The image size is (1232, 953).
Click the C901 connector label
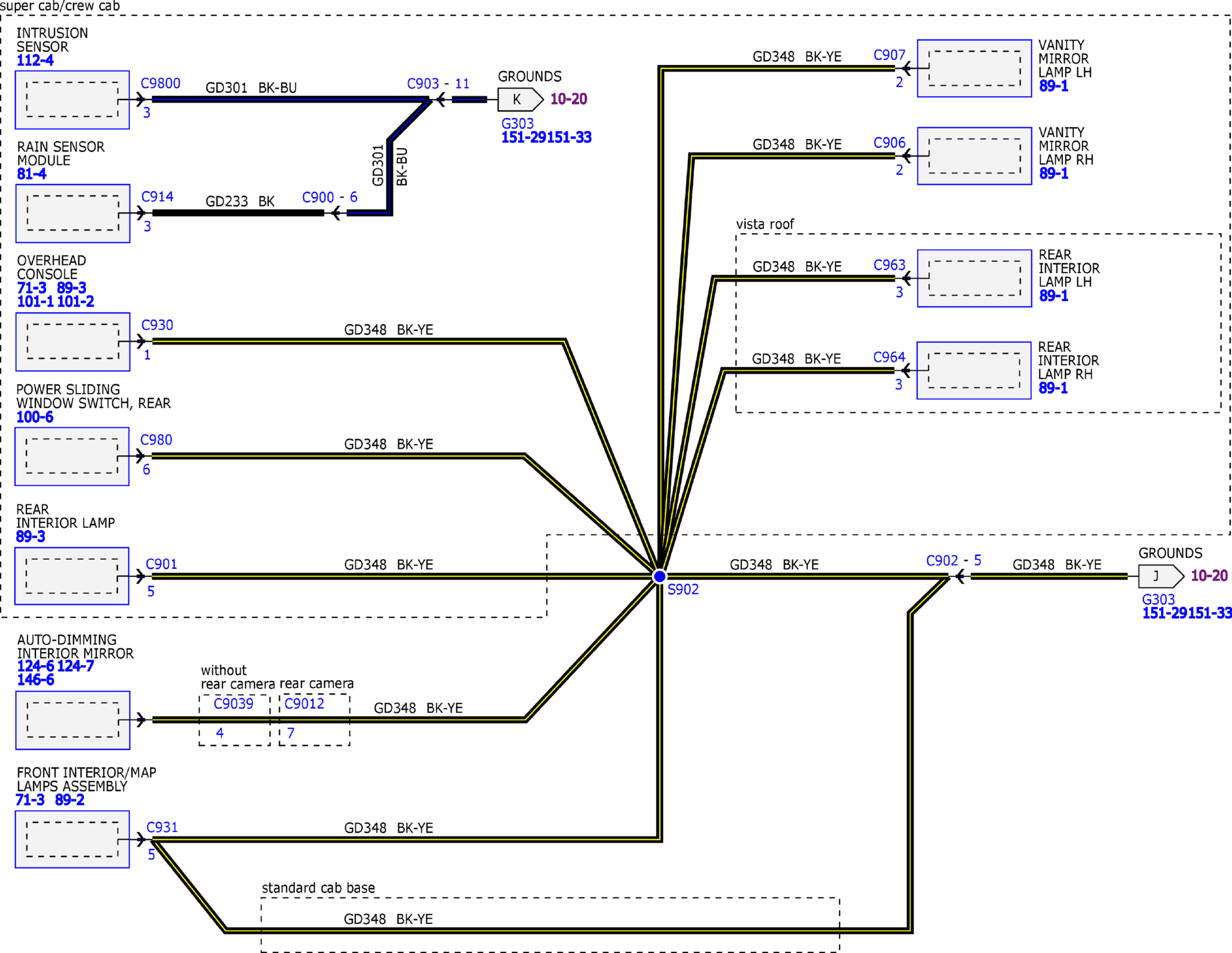161,564
